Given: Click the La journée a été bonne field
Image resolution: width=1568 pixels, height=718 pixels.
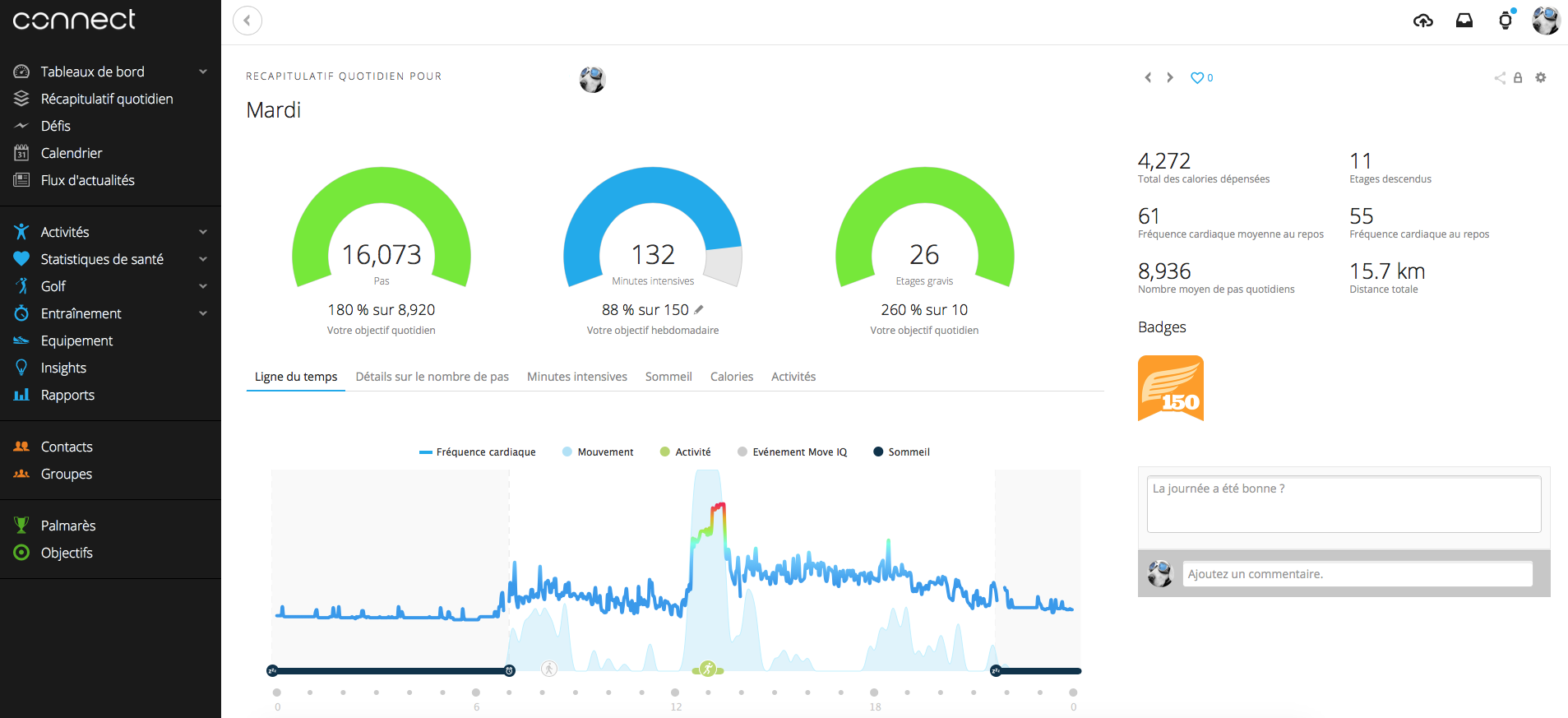Looking at the screenshot, I should point(1344,504).
